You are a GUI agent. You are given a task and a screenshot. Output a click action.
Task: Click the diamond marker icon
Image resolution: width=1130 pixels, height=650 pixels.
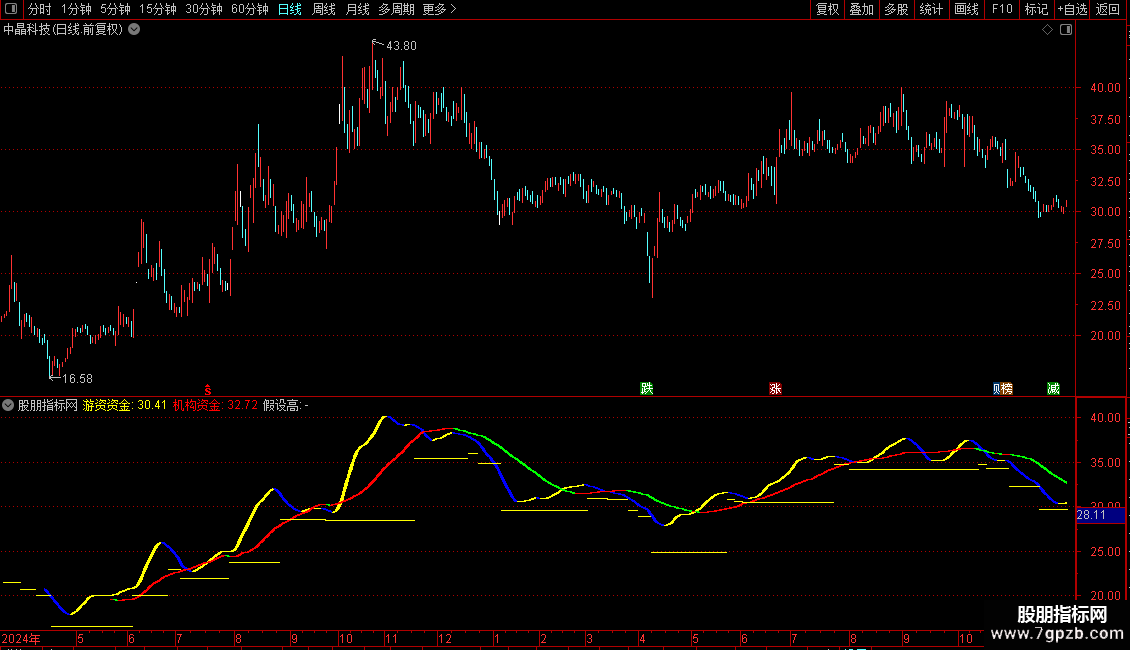(1047, 30)
